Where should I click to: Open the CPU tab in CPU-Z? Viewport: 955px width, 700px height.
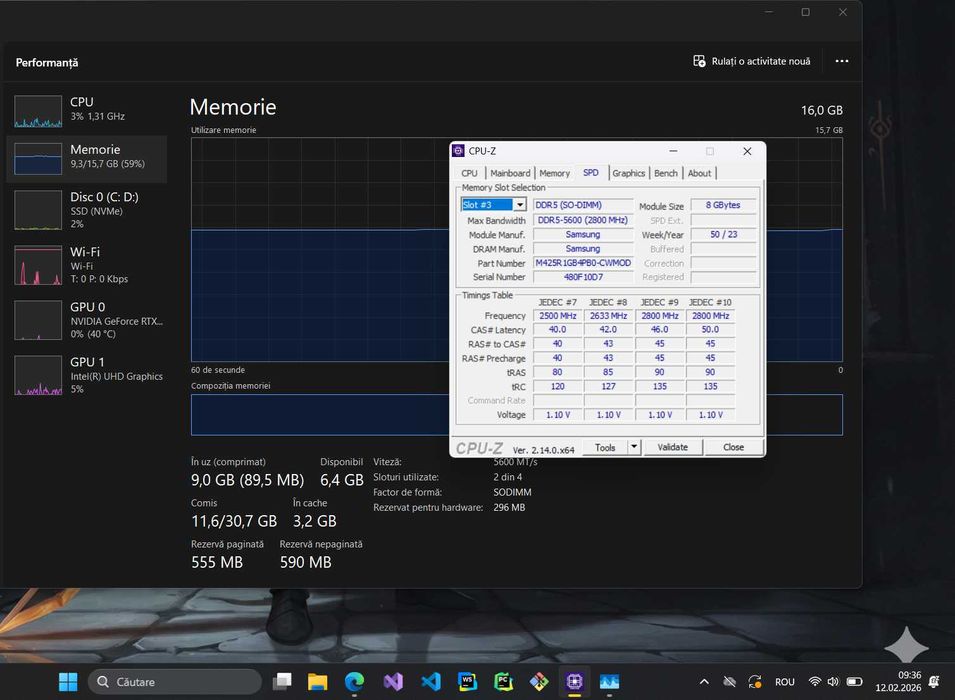(x=469, y=173)
